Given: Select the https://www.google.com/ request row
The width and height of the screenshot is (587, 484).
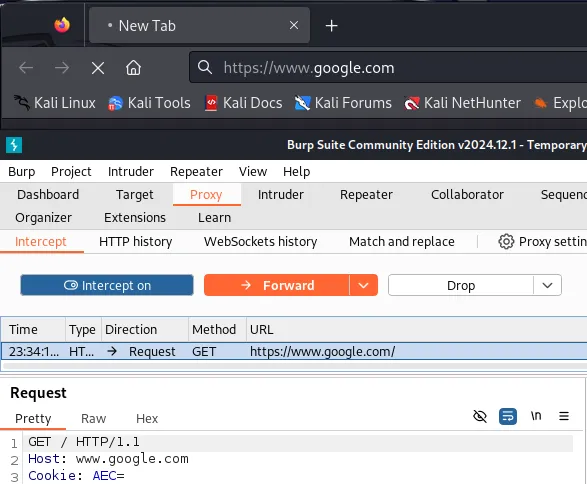Looking at the screenshot, I should point(294,351).
